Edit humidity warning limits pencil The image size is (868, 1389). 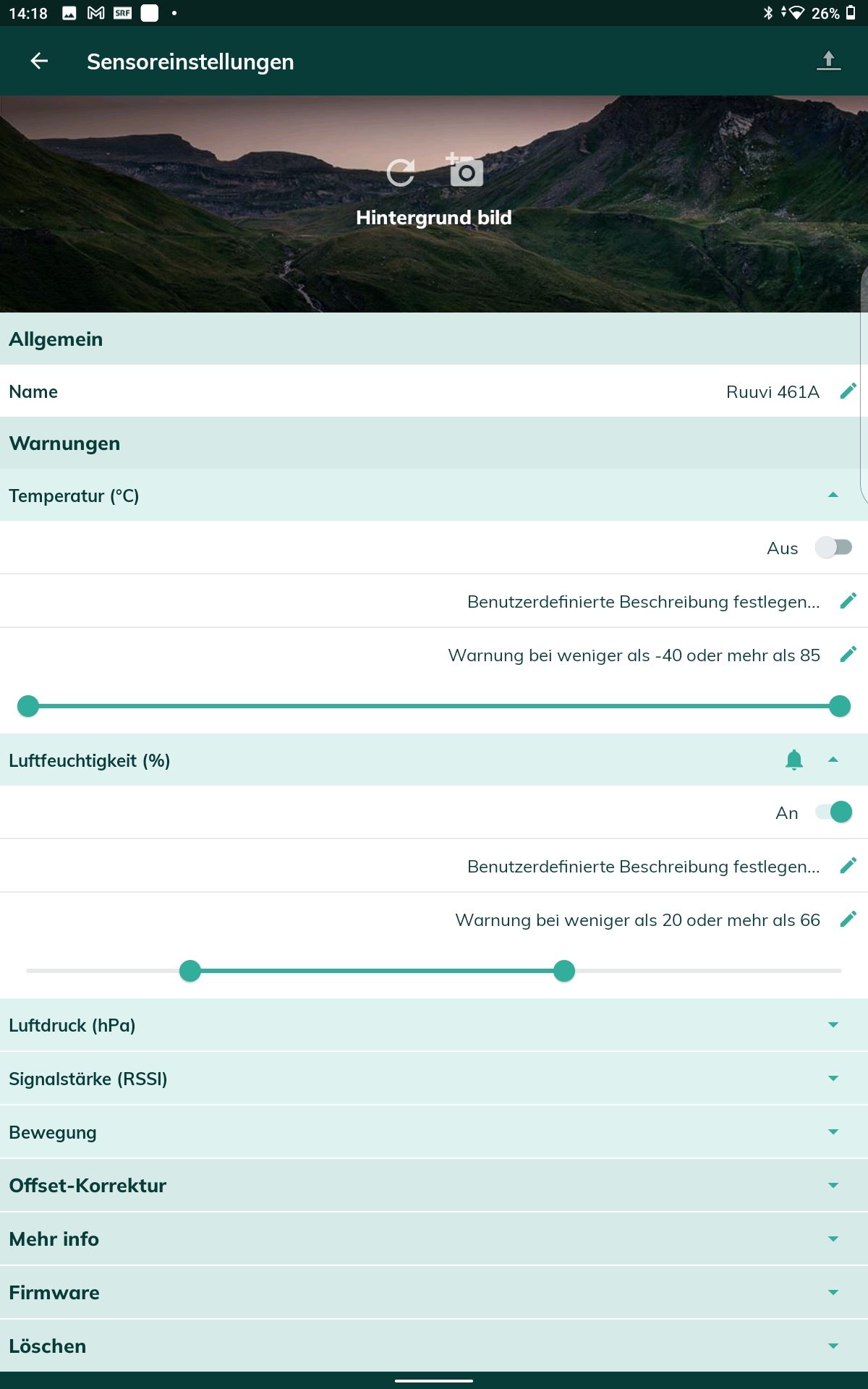pyautogui.click(x=848, y=919)
